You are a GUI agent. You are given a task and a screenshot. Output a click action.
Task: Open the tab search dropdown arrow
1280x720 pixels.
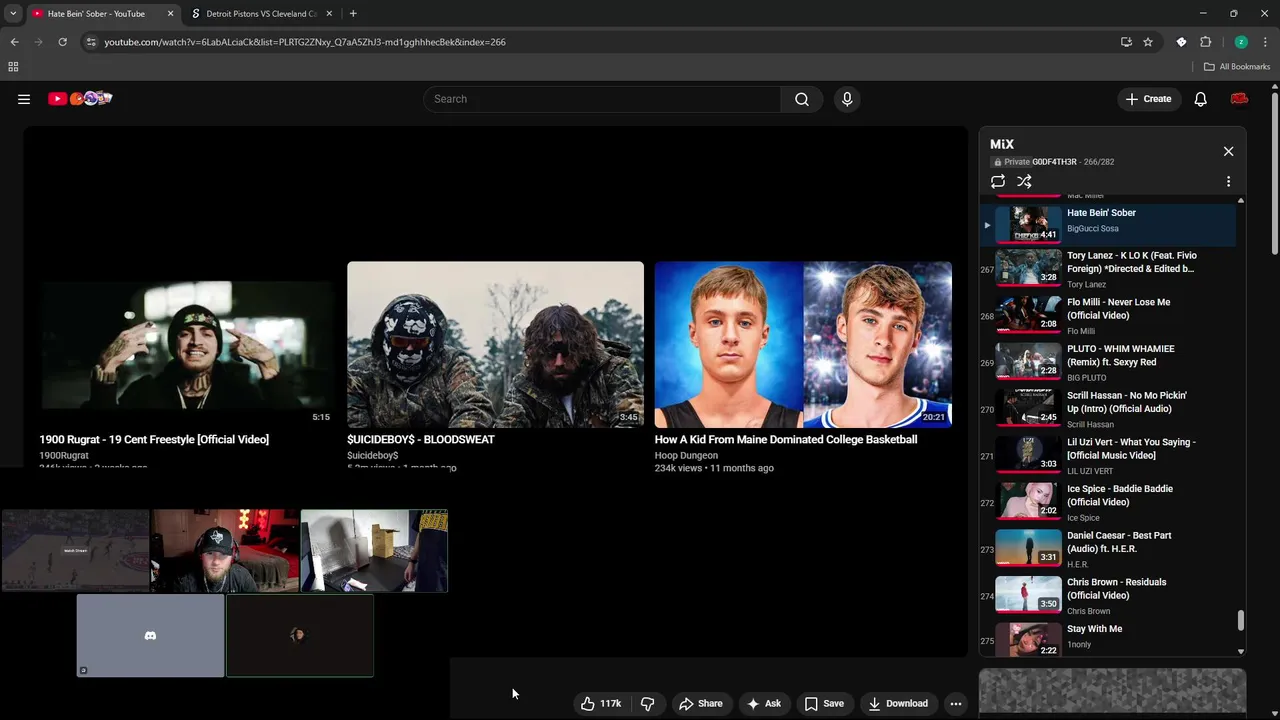pyautogui.click(x=13, y=14)
